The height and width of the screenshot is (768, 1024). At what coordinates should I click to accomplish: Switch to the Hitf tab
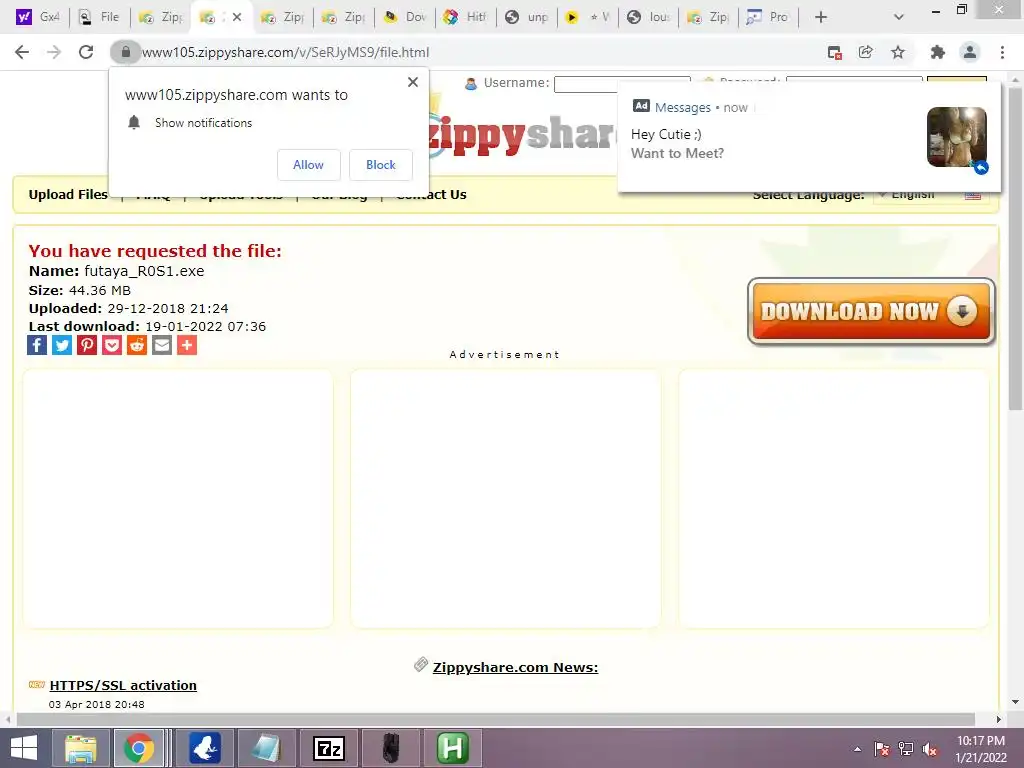[465, 17]
